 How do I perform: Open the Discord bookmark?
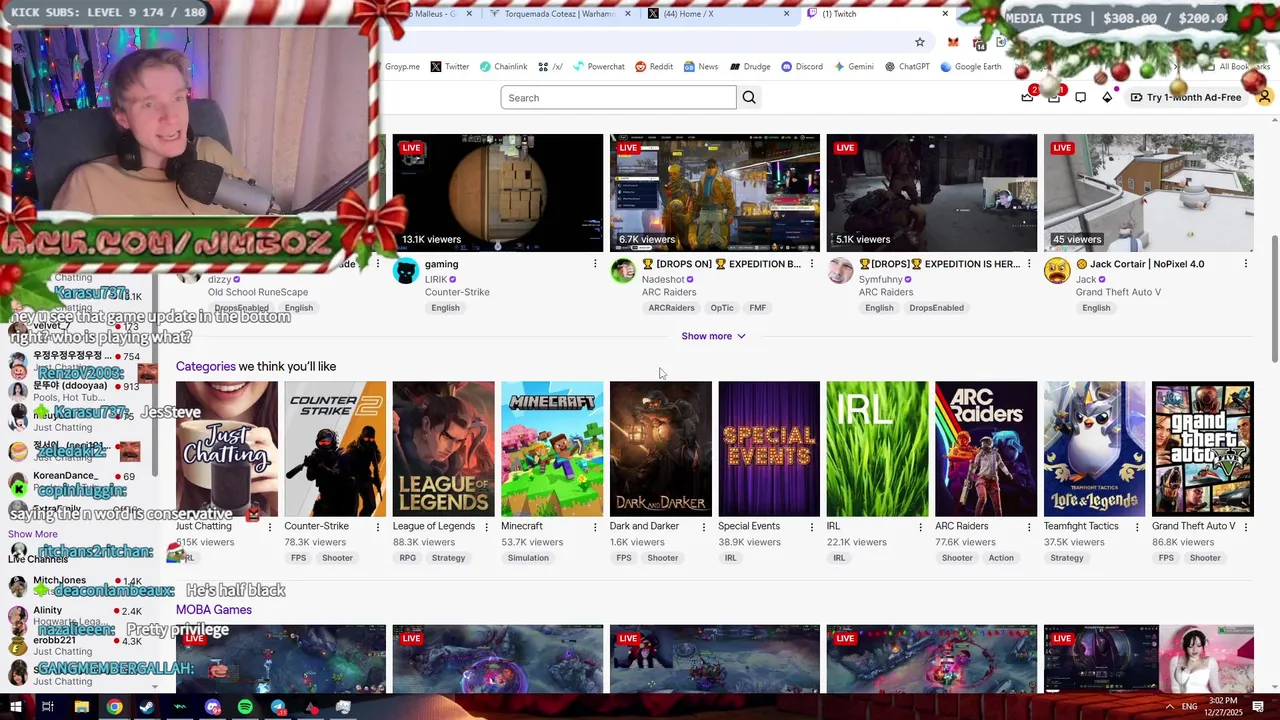(802, 67)
